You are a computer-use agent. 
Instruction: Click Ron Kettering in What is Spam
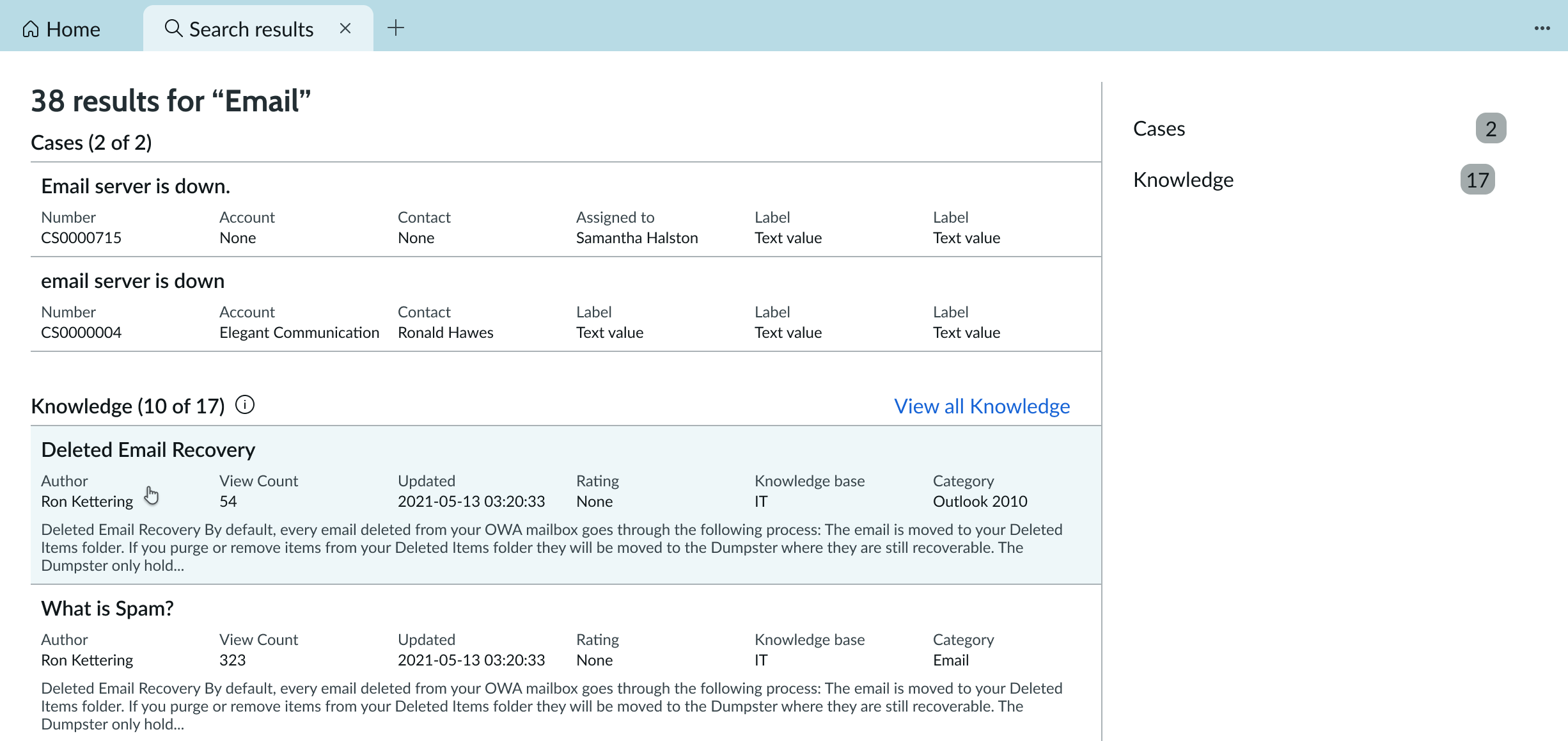click(x=87, y=660)
